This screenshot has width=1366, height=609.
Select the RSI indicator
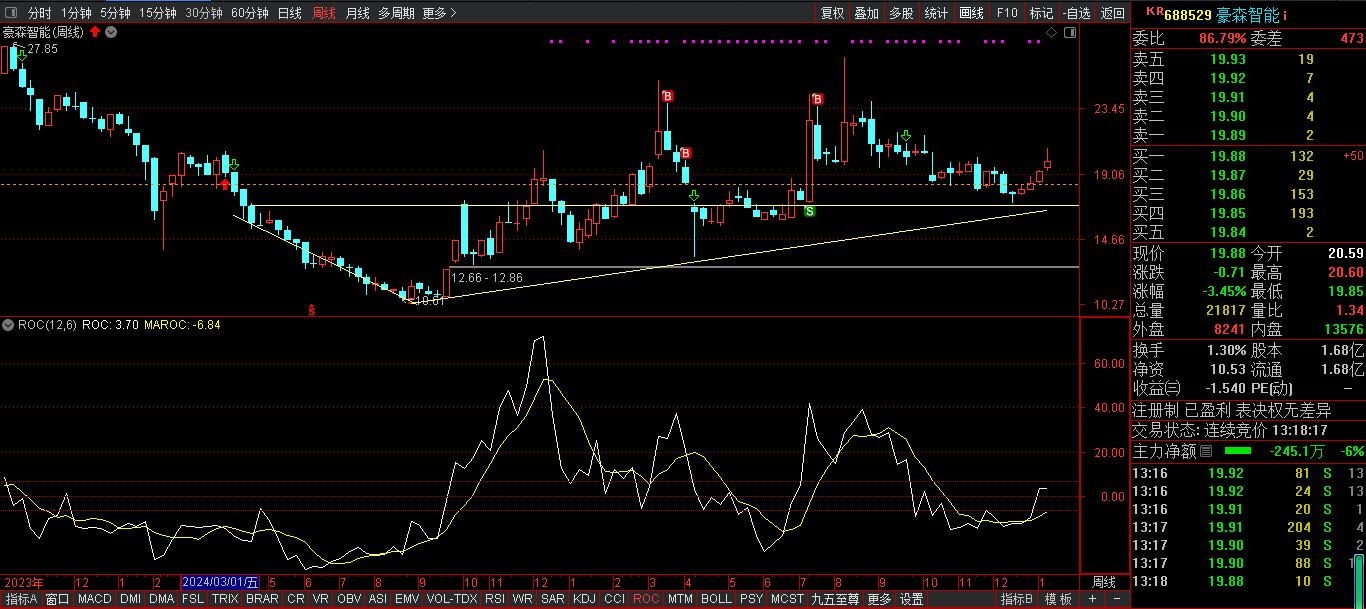click(x=495, y=599)
